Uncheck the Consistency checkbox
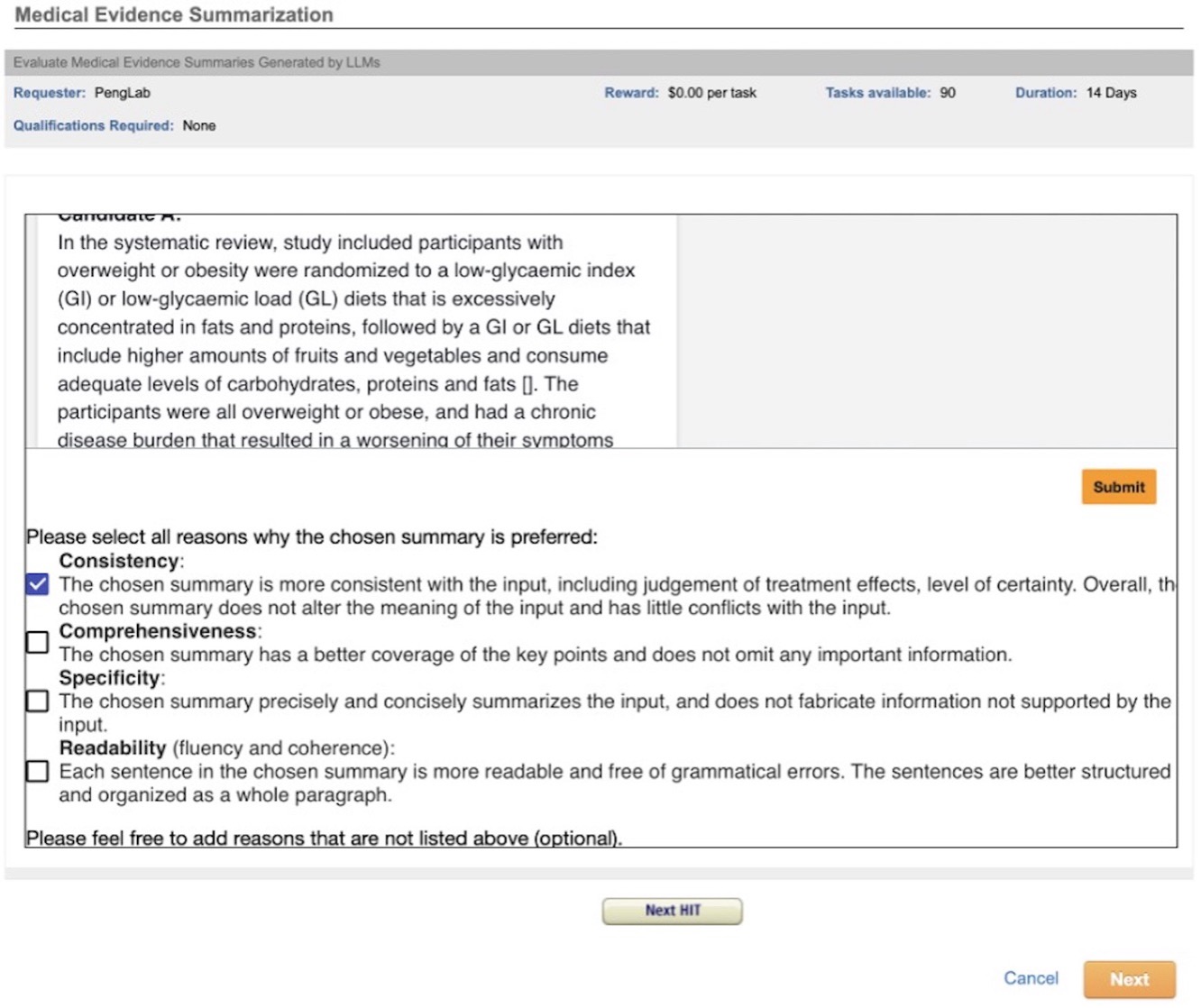The image size is (1201, 1008). pos(37,584)
